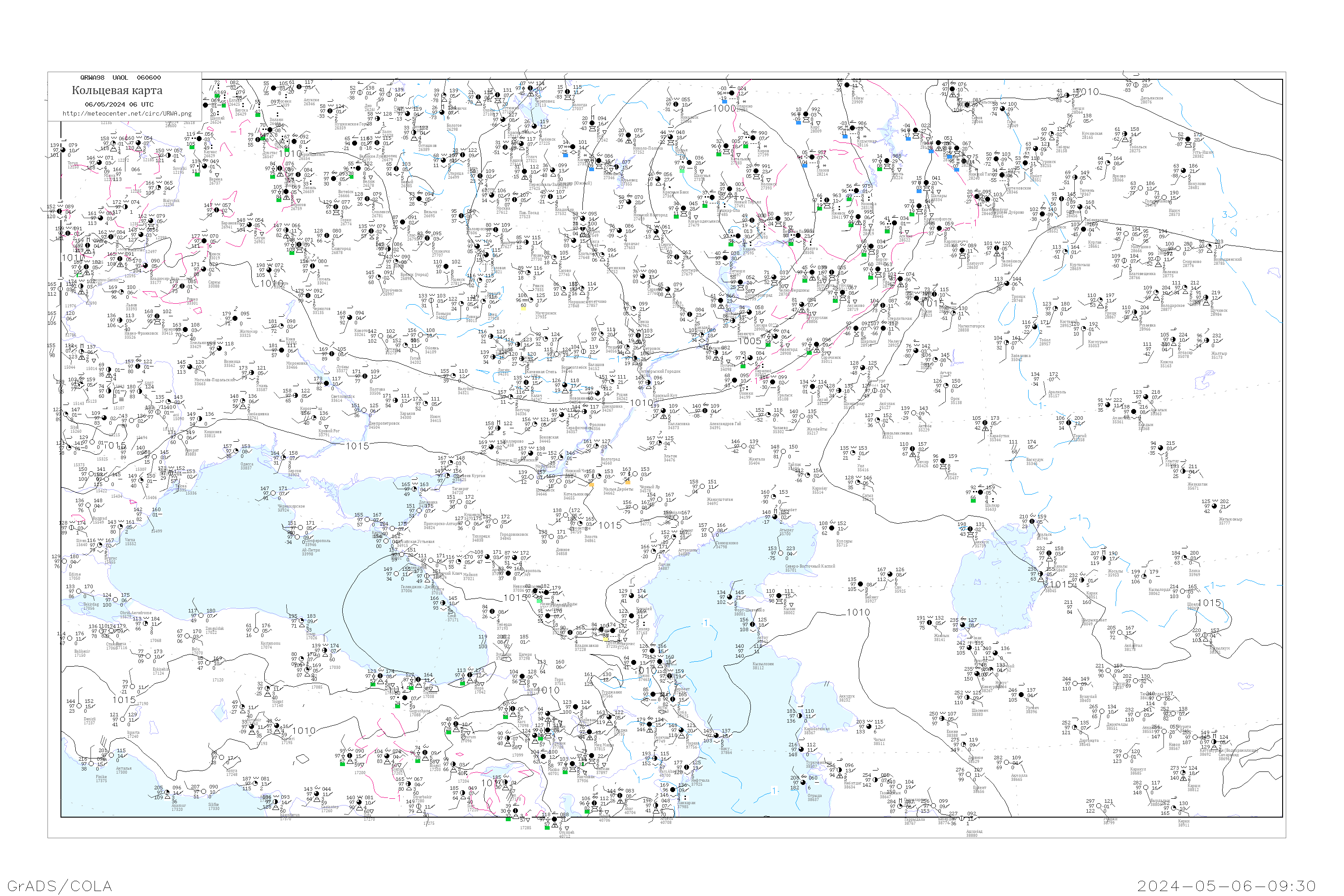Screen dimensions: 1344x896
Task: Click the Каунас 26629 station circle
Action: (198, 138)
